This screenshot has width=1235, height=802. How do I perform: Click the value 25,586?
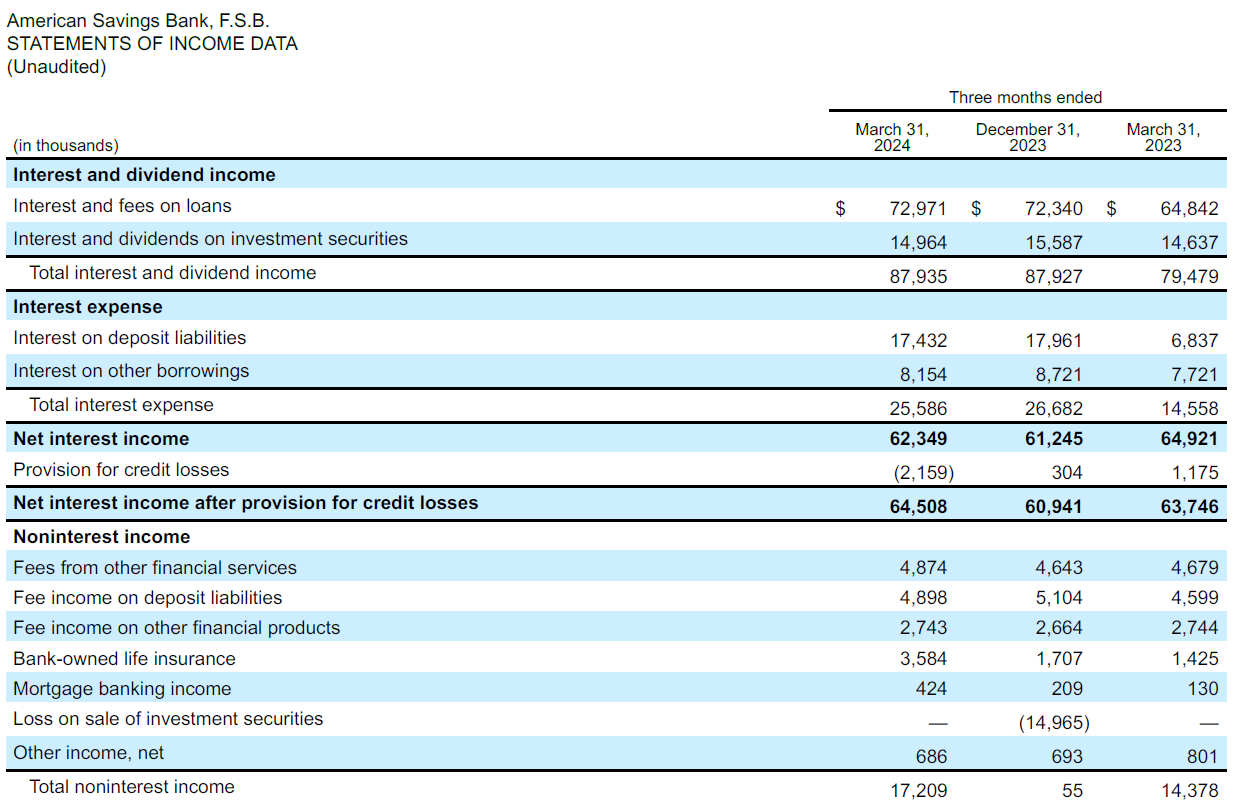pyautogui.click(x=918, y=409)
